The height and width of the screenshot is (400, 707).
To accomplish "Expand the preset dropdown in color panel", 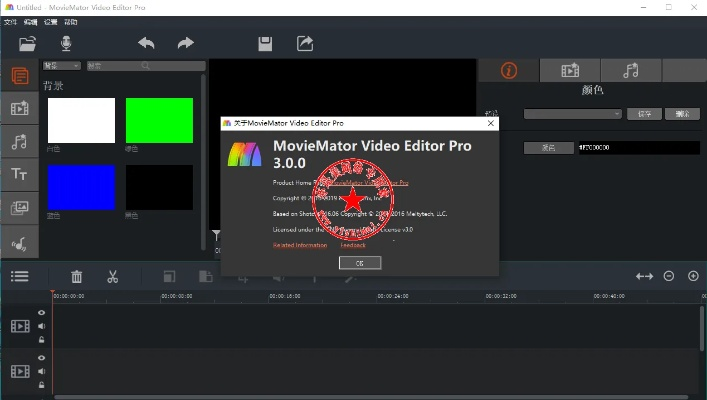I will point(573,114).
